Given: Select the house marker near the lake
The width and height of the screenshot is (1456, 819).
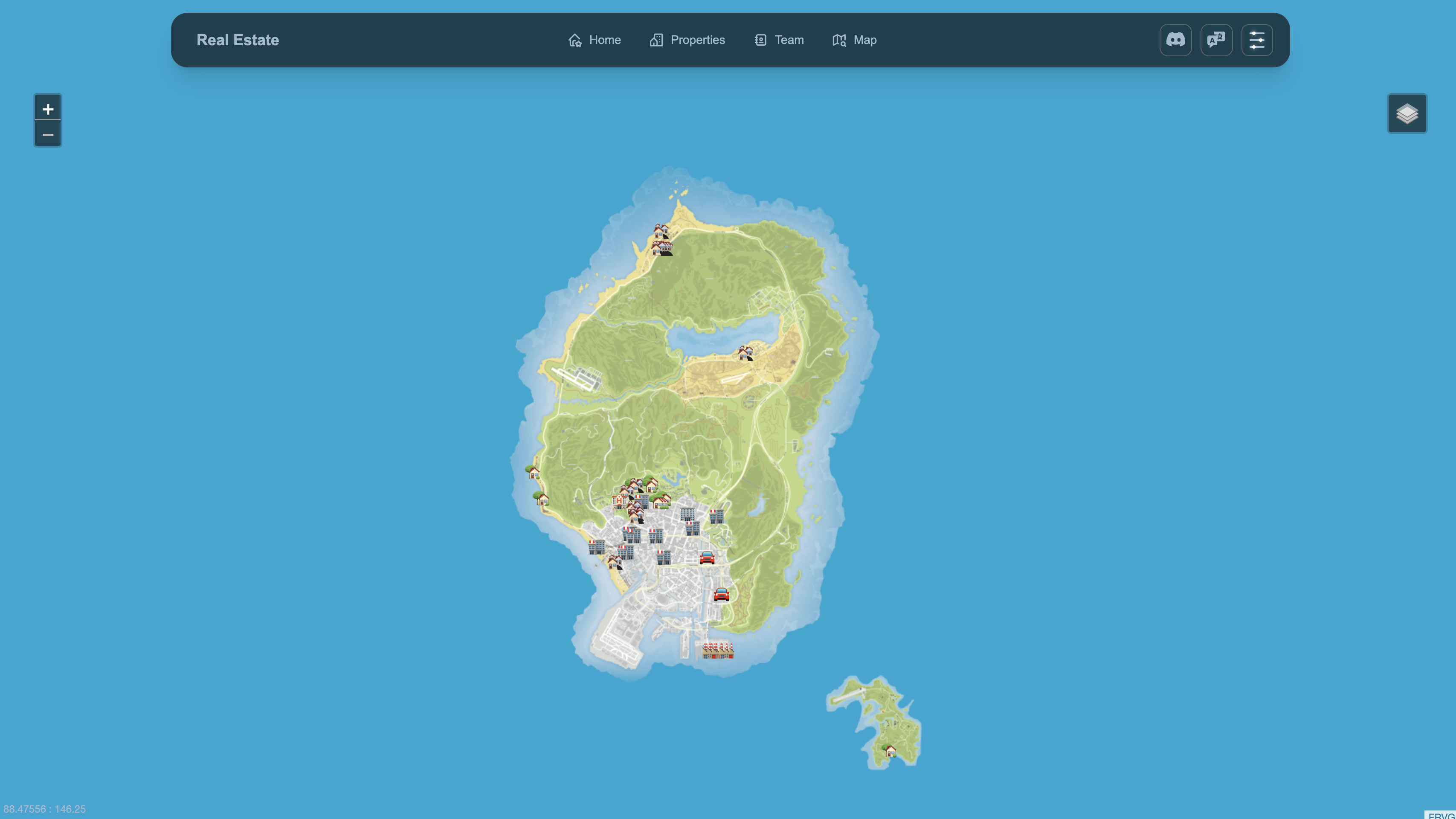Looking at the screenshot, I should (745, 353).
